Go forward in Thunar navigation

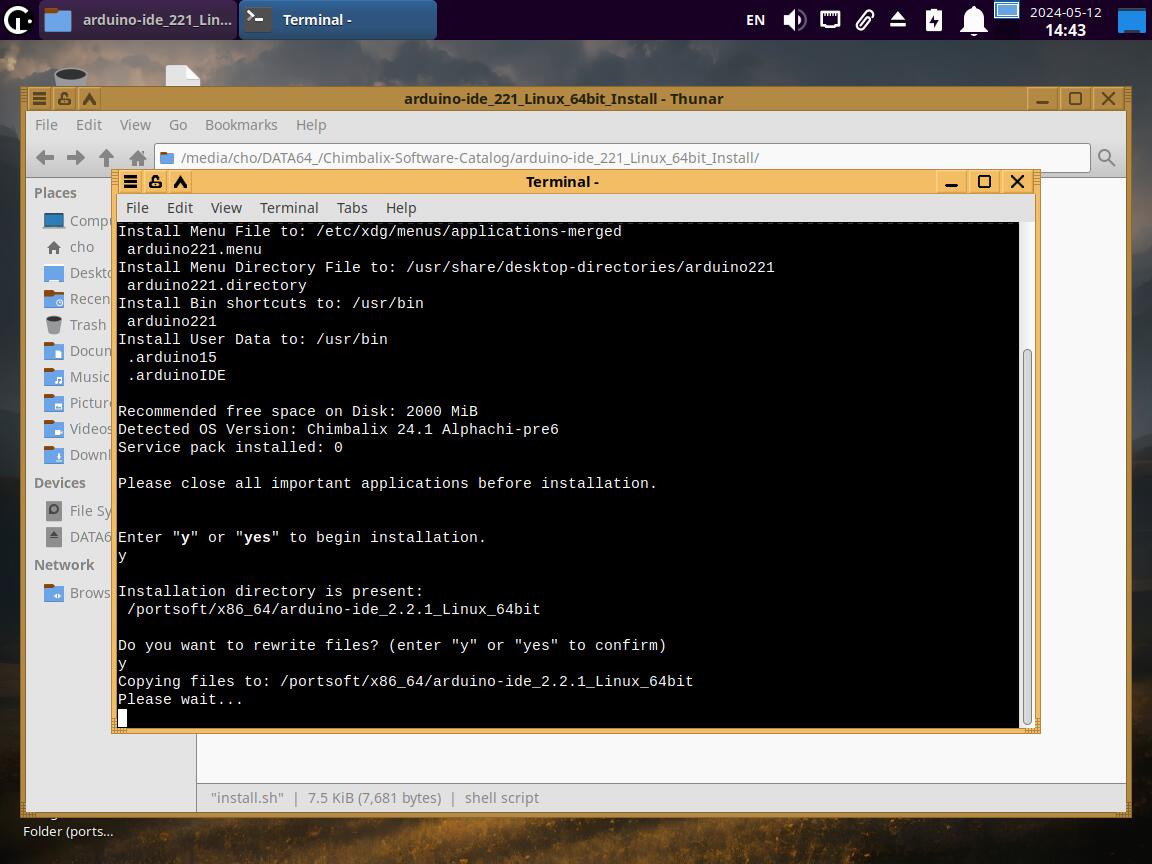76,157
